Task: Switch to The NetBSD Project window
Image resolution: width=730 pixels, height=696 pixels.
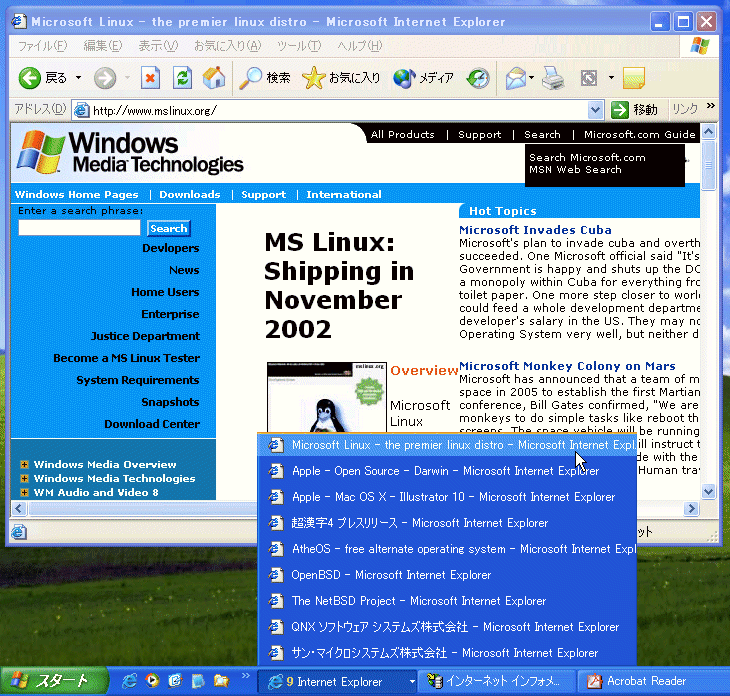Action: pyautogui.click(x=447, y=601)
